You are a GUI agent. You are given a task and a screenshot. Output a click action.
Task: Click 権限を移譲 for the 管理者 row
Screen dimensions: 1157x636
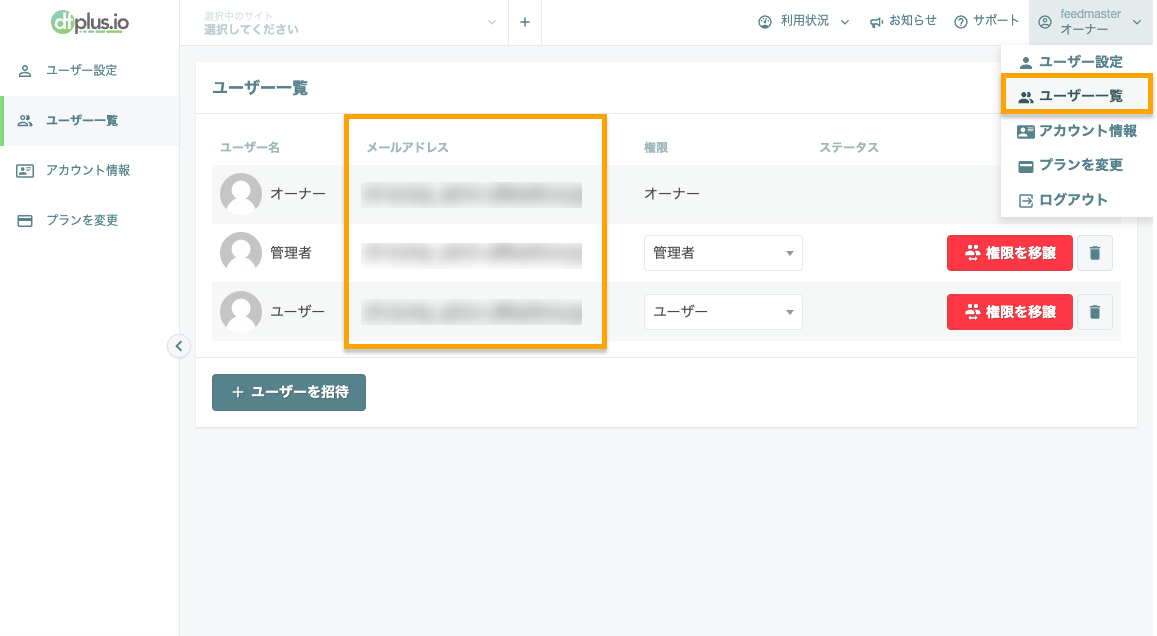coord(1009,253)
